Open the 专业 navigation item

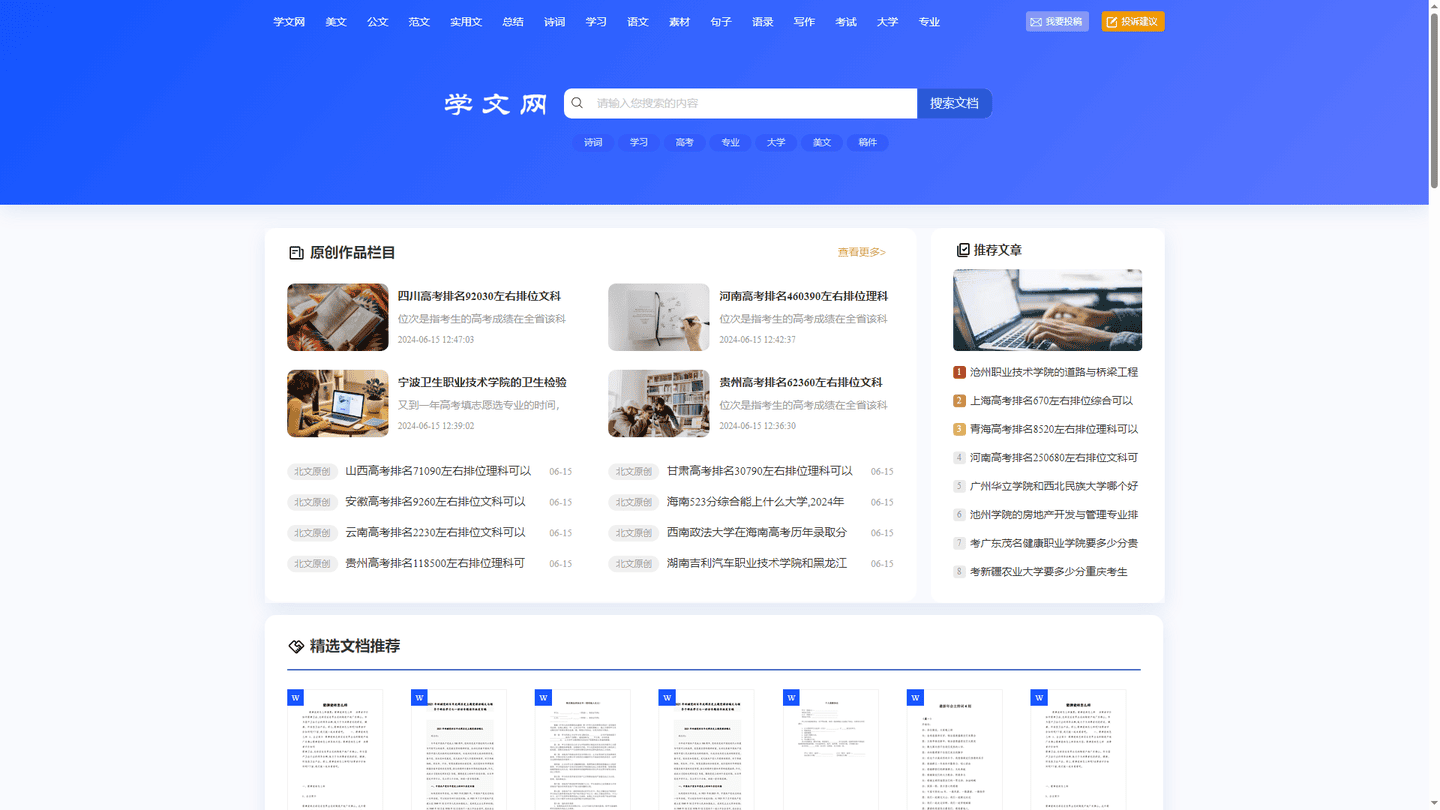point(929,22)
